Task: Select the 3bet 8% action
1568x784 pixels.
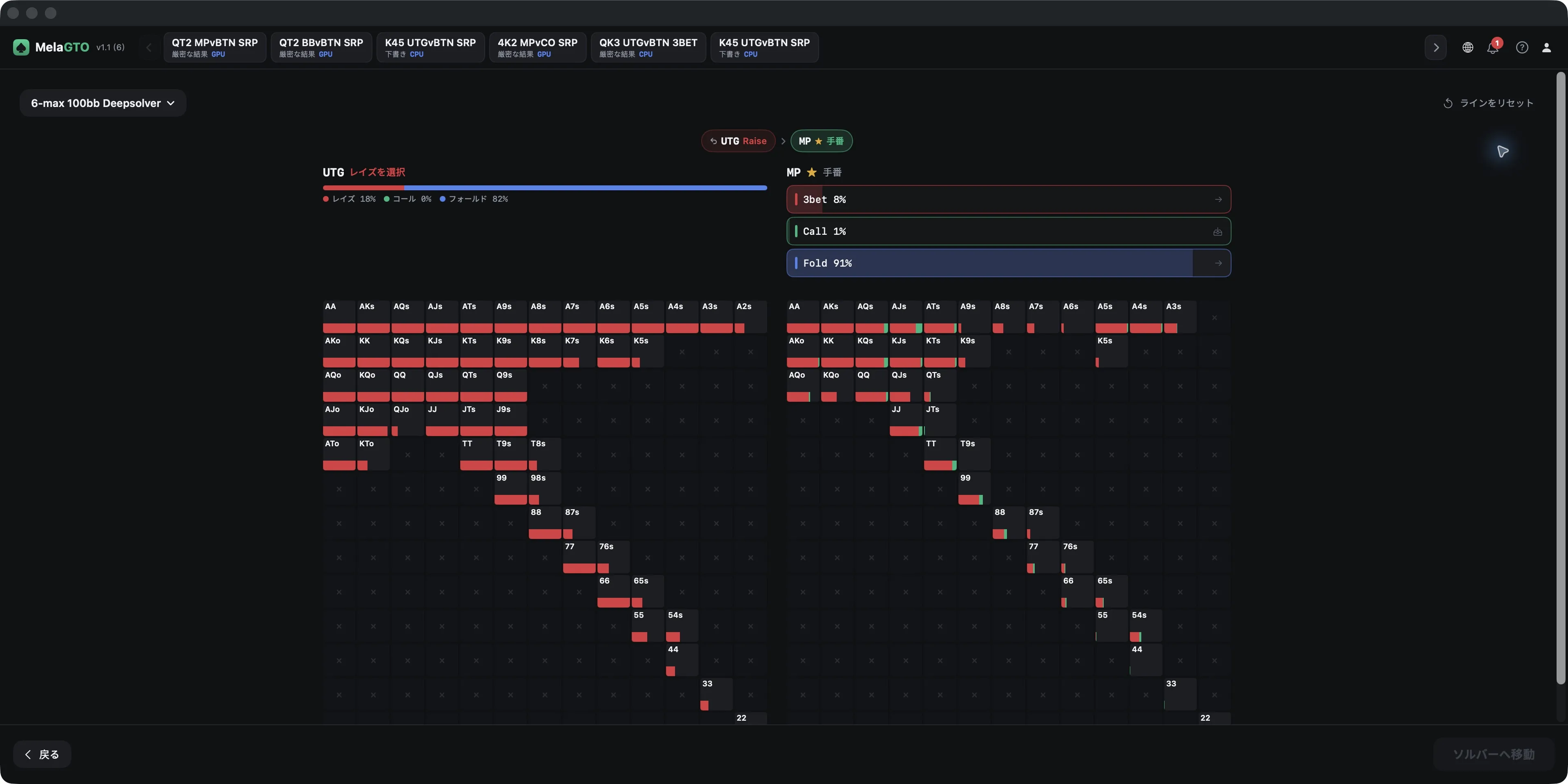Action: click(1009, 200)
